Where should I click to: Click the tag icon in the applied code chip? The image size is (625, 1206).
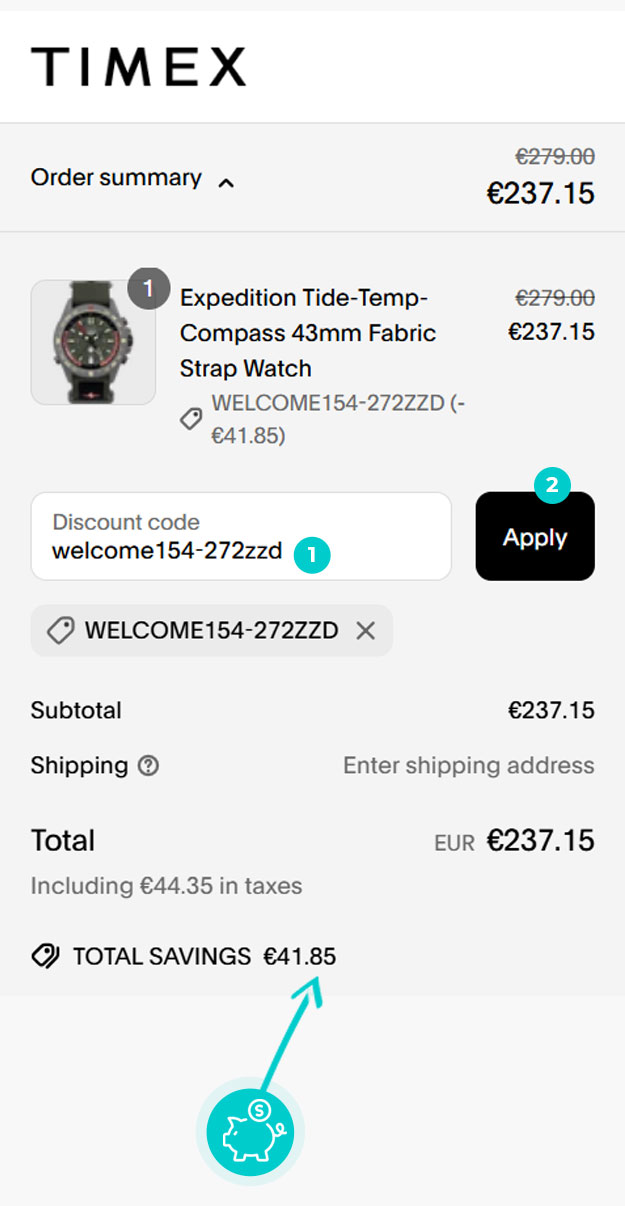(60, 631)
